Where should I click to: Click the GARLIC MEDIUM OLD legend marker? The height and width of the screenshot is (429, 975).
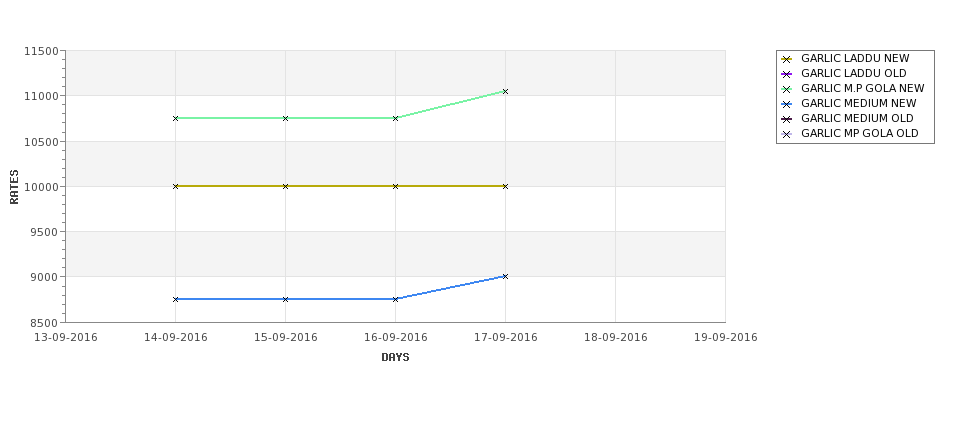tap(787, 119)
